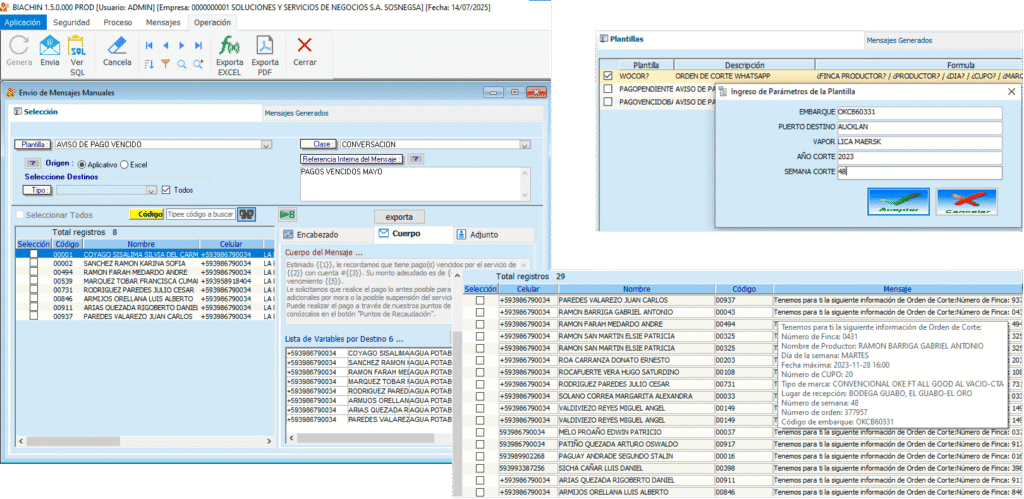Open the Seguridad menu
1024x499 pixels.
coord(71,22)
